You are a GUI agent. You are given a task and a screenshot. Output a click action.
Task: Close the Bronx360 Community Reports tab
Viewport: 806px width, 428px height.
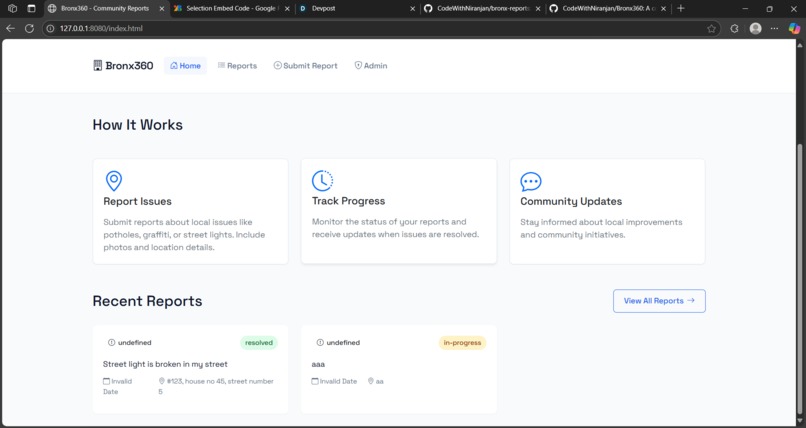coord(162,9)
